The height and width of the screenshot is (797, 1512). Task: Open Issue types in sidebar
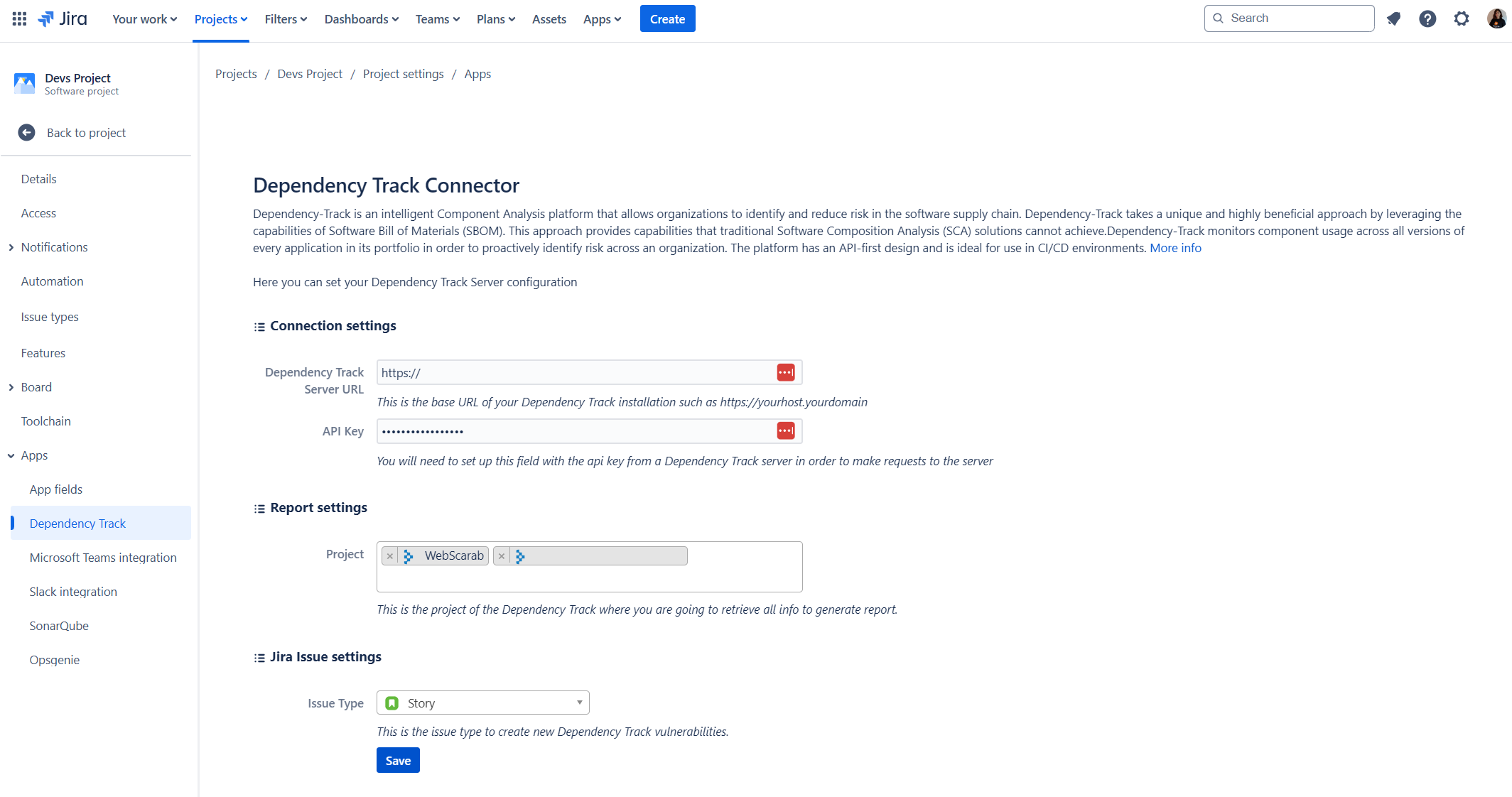[50, 317]
